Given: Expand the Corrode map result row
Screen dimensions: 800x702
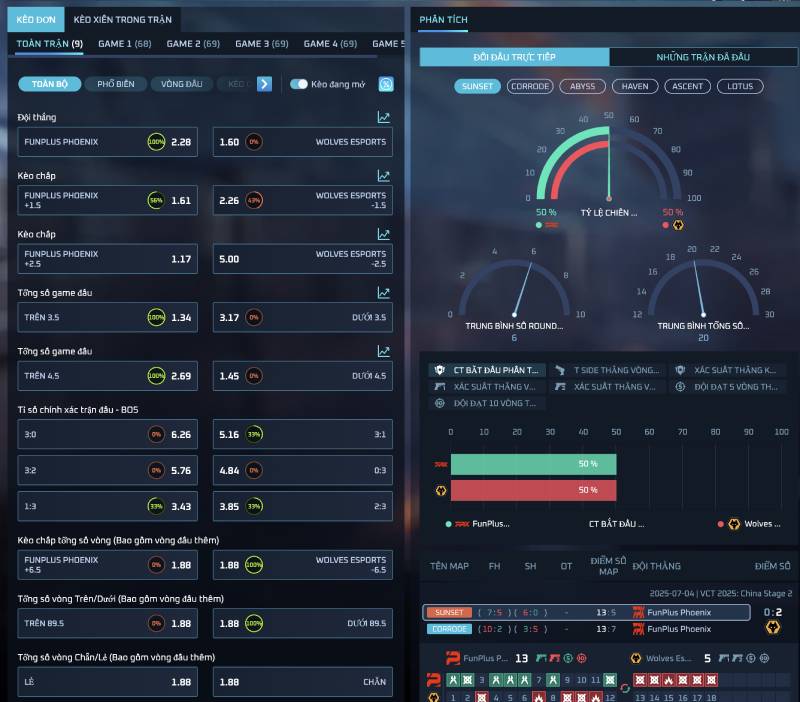Looking at the screenshot, I should (585, 629).
